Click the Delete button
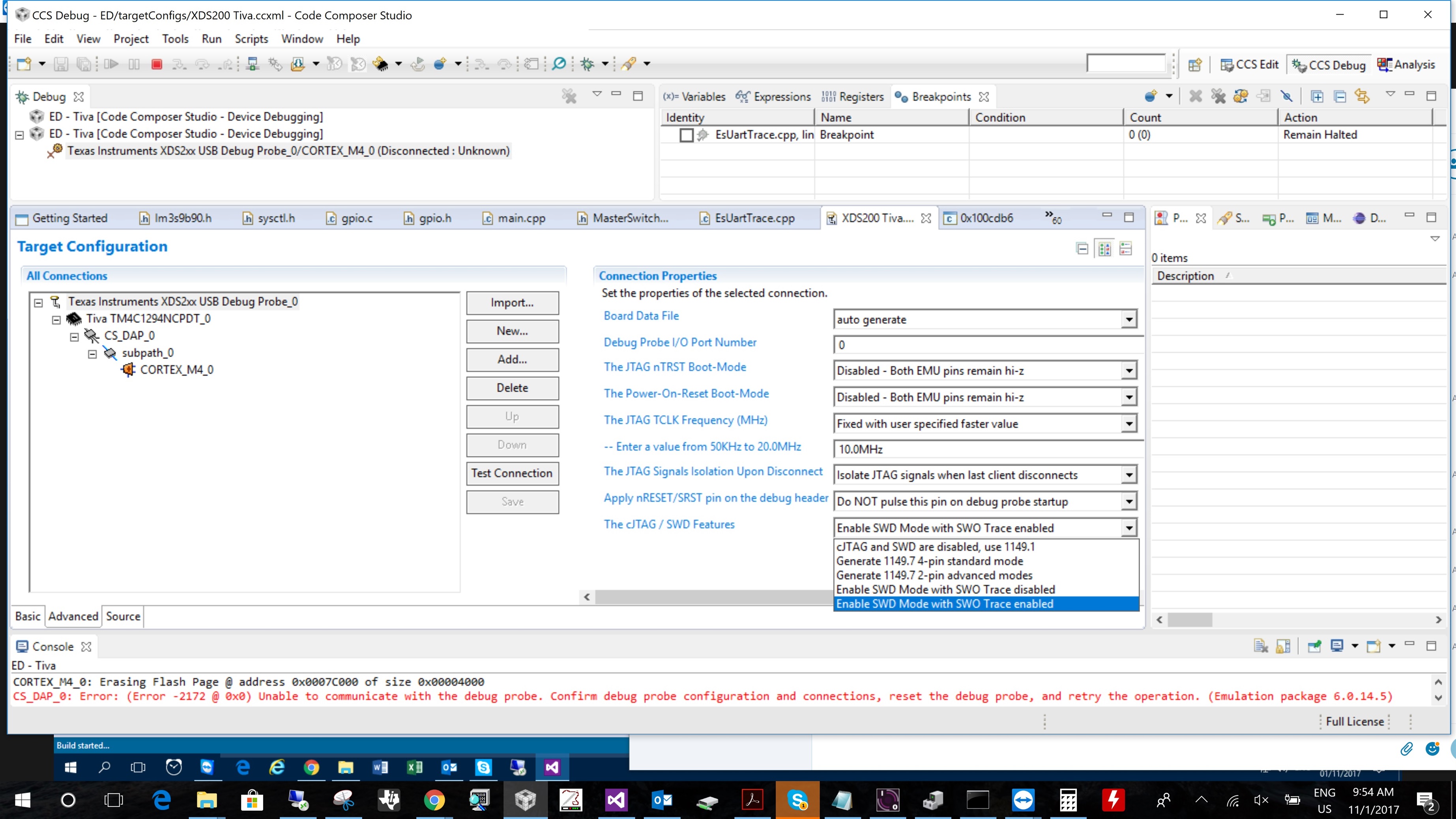This screenshot has width=1456, height=819. (512, 388)
